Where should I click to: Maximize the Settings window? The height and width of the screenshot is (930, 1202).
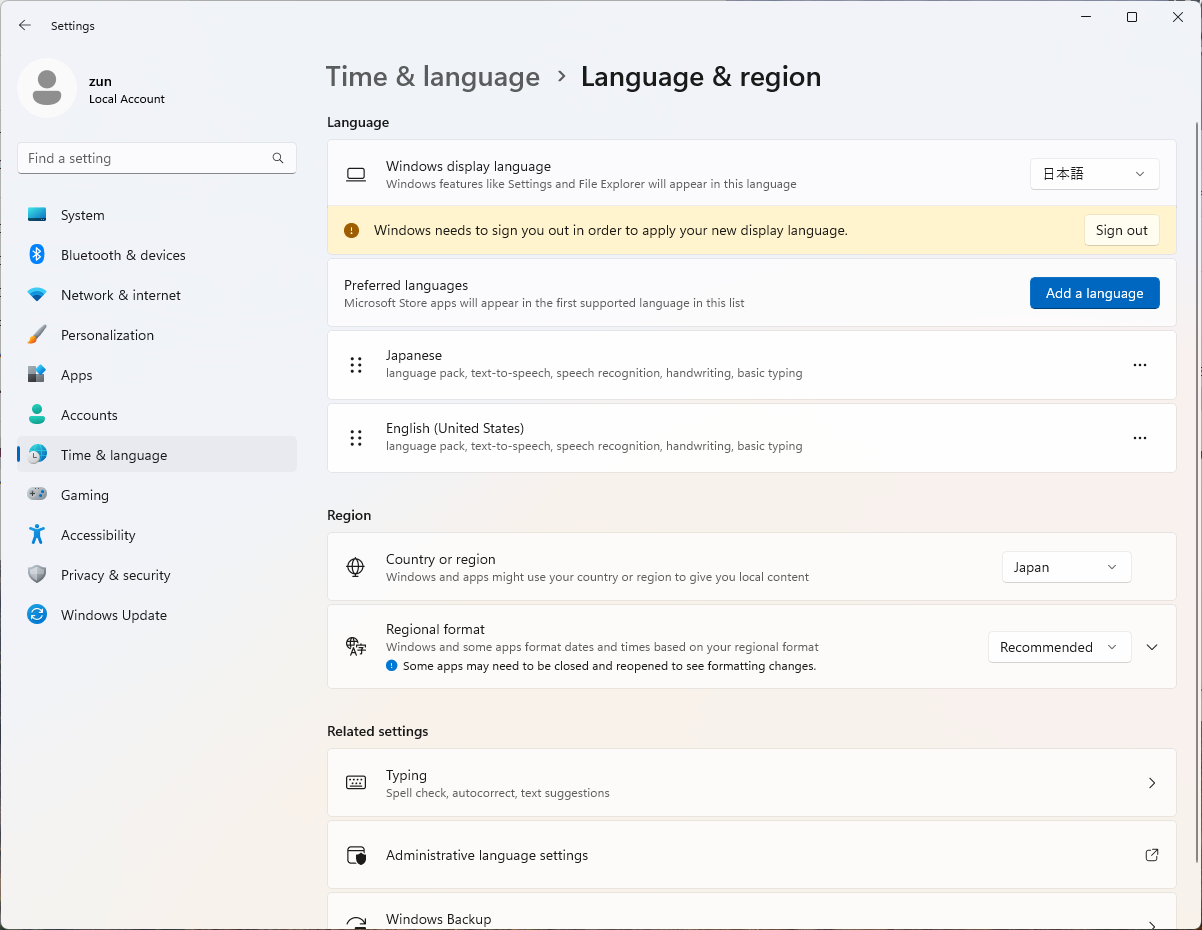click(x=1132, y=17)
